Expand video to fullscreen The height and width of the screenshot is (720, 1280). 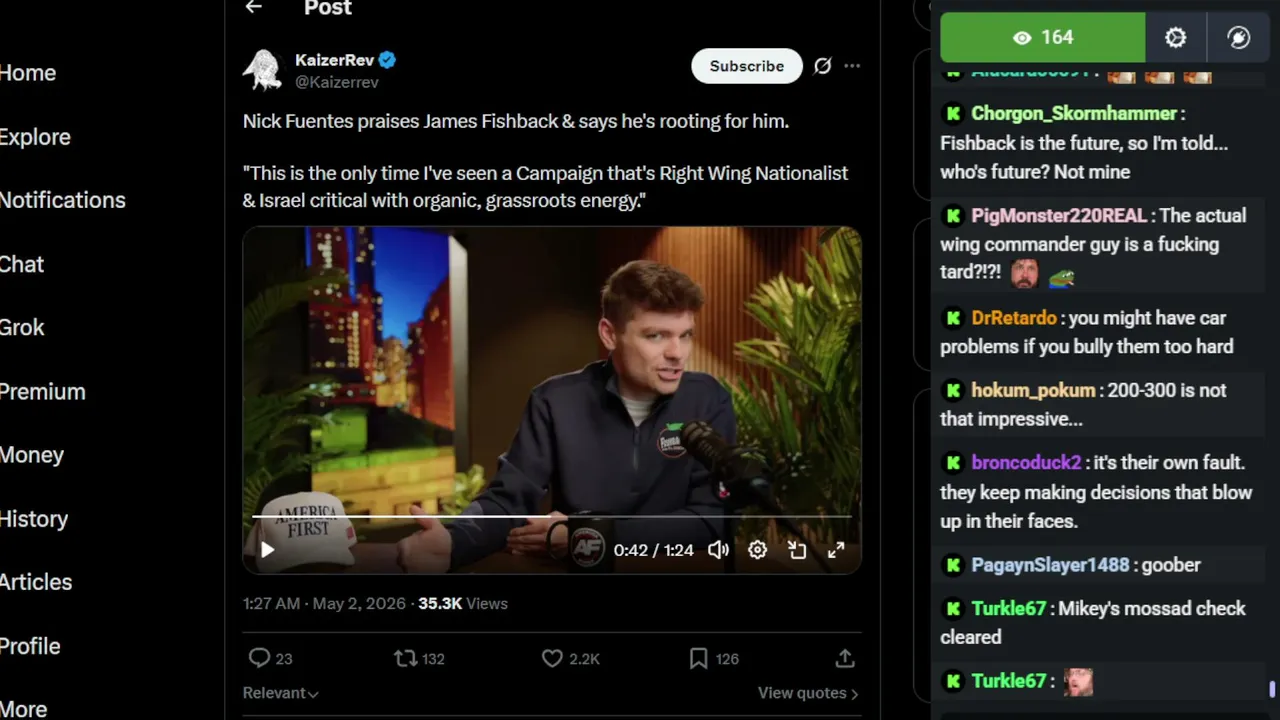pos(836,550)
